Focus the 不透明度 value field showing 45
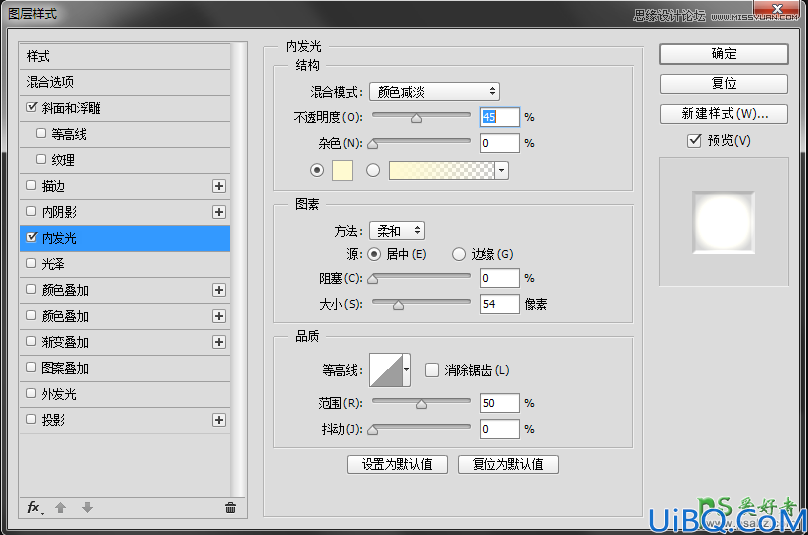This screenshot has height=535, width=808. [499, 117]
